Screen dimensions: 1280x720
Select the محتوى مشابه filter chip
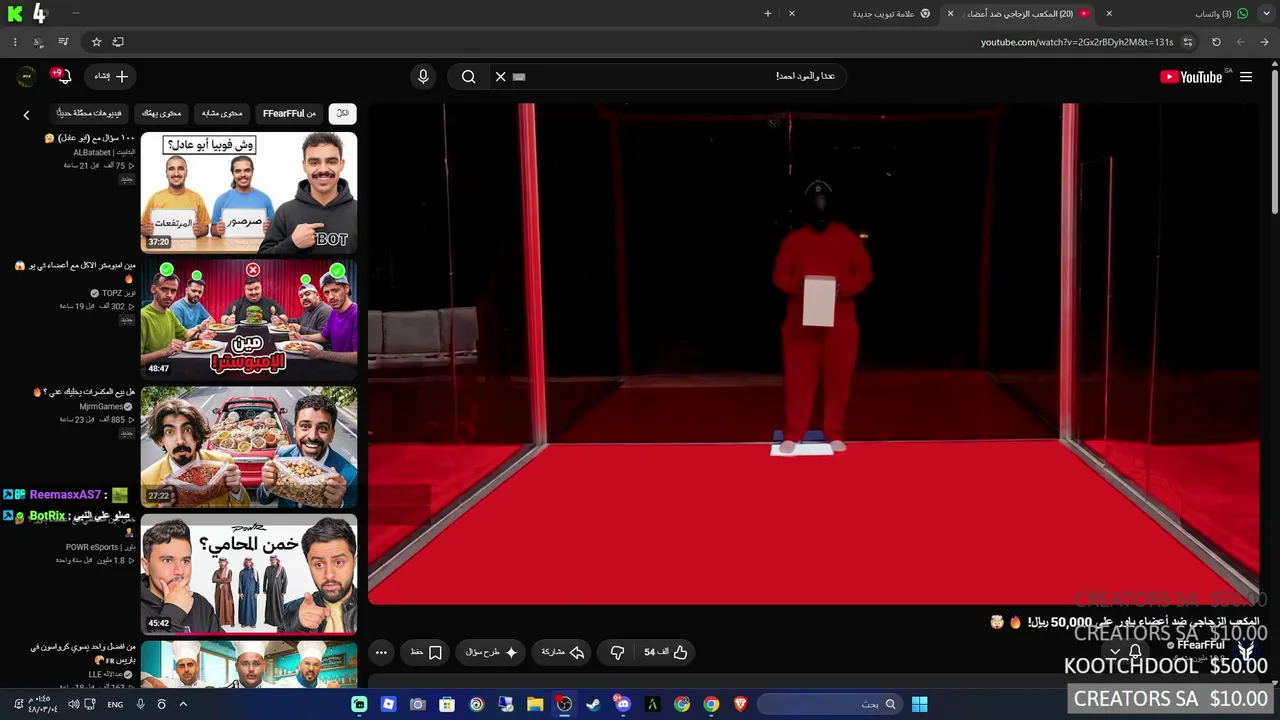click(x=221, y=113)
